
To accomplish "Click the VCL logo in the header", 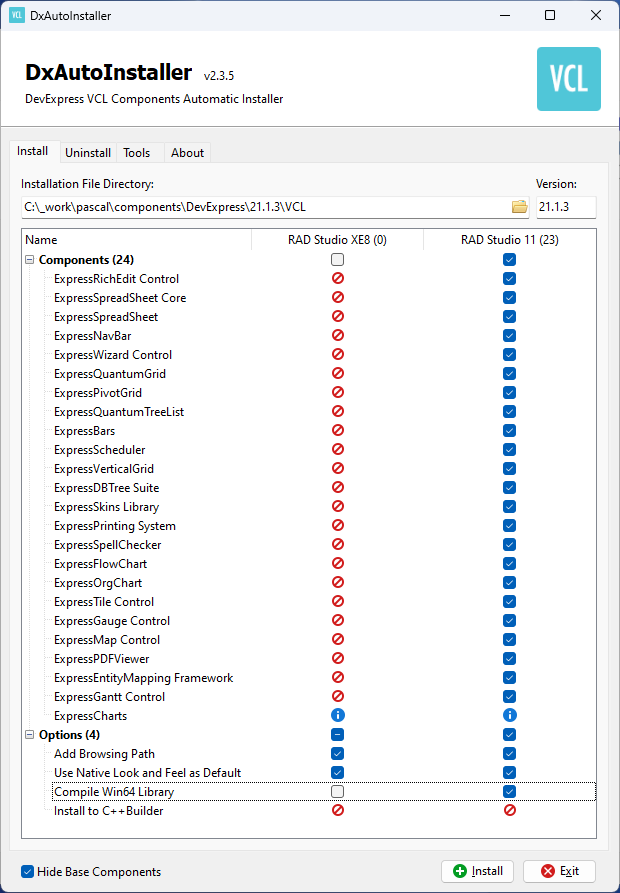I will (569, 79).
